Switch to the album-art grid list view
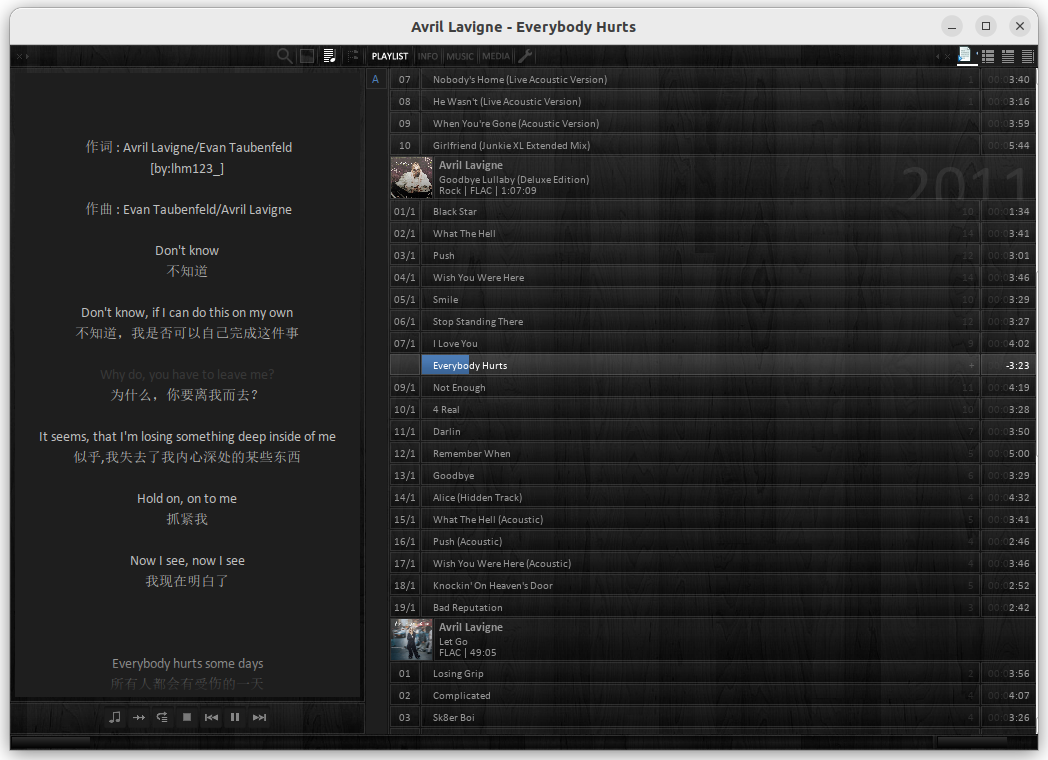This screenshot has height=760, width=1048. click(988, 56)
